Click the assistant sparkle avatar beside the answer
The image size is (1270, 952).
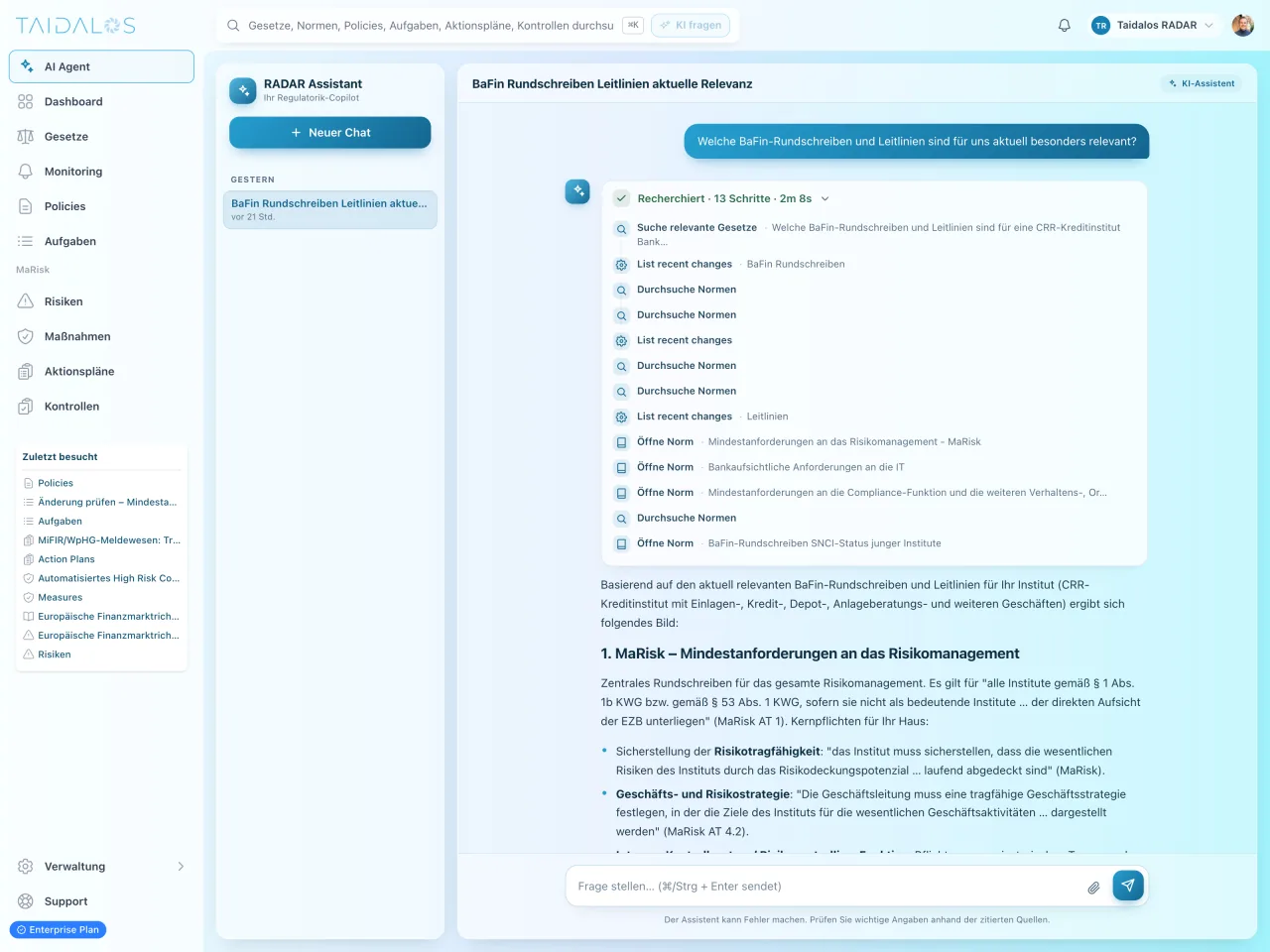pyautogui.click(x=577, y=191)
